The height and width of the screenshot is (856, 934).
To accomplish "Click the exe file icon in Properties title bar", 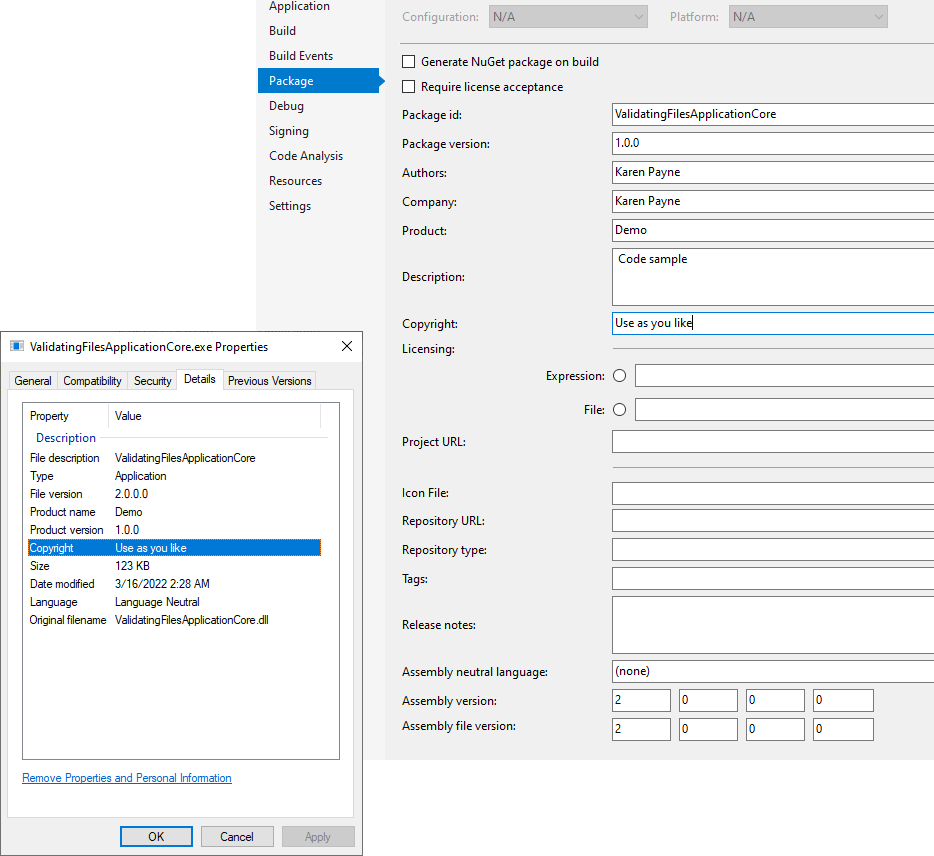I will pos(17,346).
